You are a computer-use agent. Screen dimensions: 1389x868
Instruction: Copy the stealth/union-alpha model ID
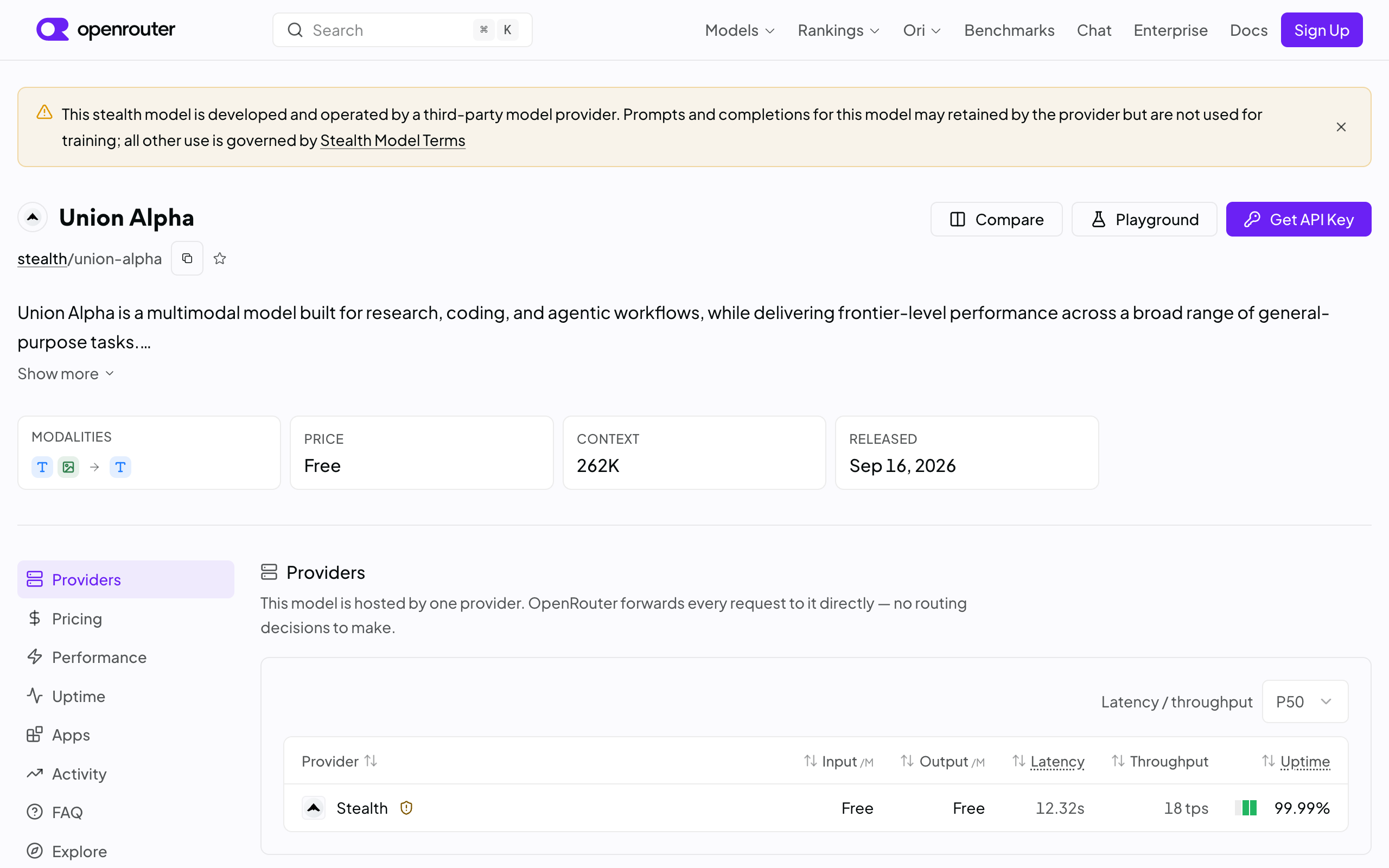[187, 258]
